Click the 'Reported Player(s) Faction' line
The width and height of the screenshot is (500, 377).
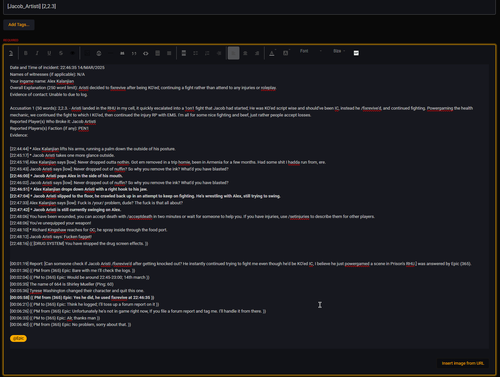pos(49,128)
